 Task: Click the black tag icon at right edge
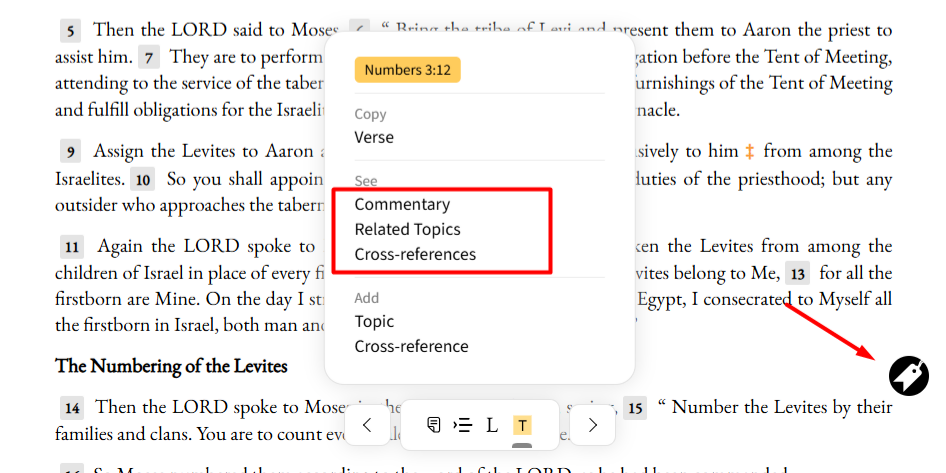pyautogui.click(x=909, y=376)
